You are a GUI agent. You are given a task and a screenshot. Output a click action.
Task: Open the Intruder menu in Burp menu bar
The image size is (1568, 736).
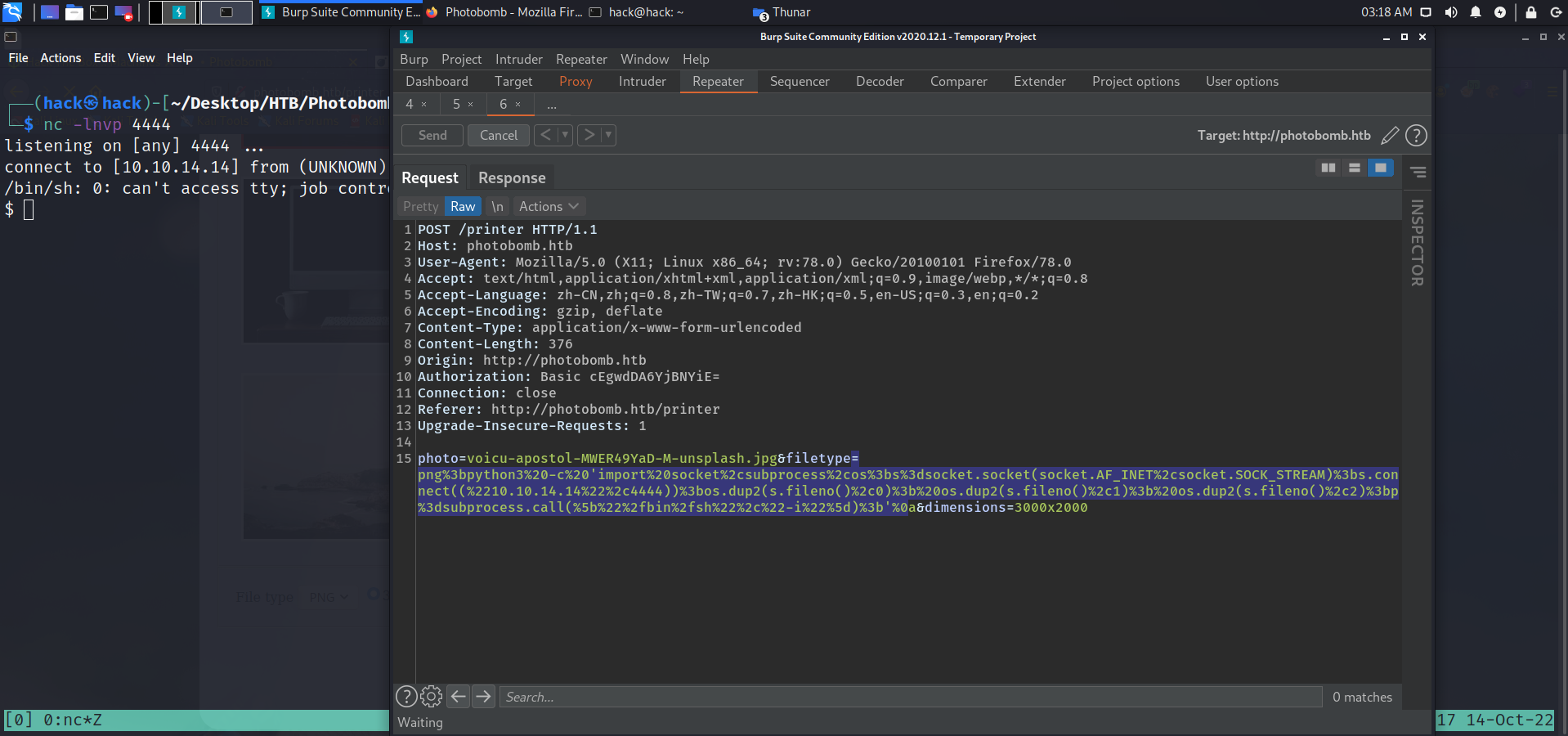coord(519,60)
